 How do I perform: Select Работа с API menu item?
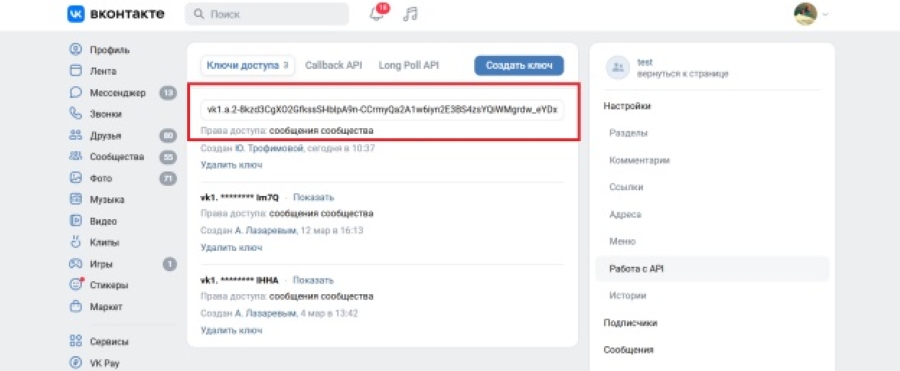[712, 269]
